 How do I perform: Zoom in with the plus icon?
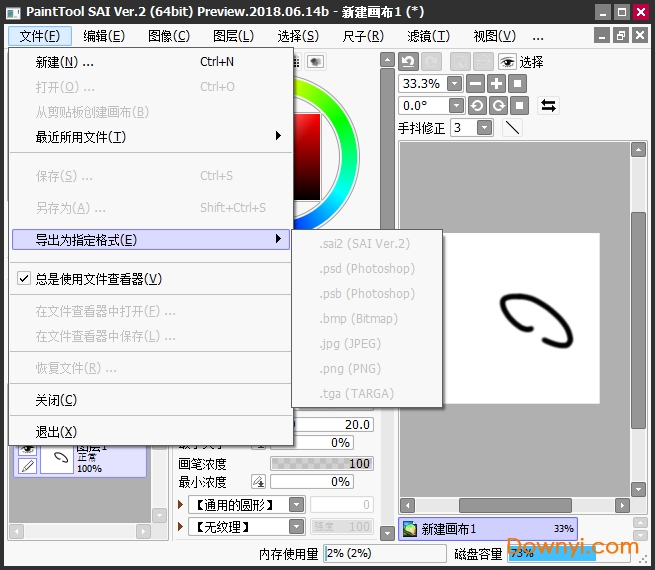point(497,84)
